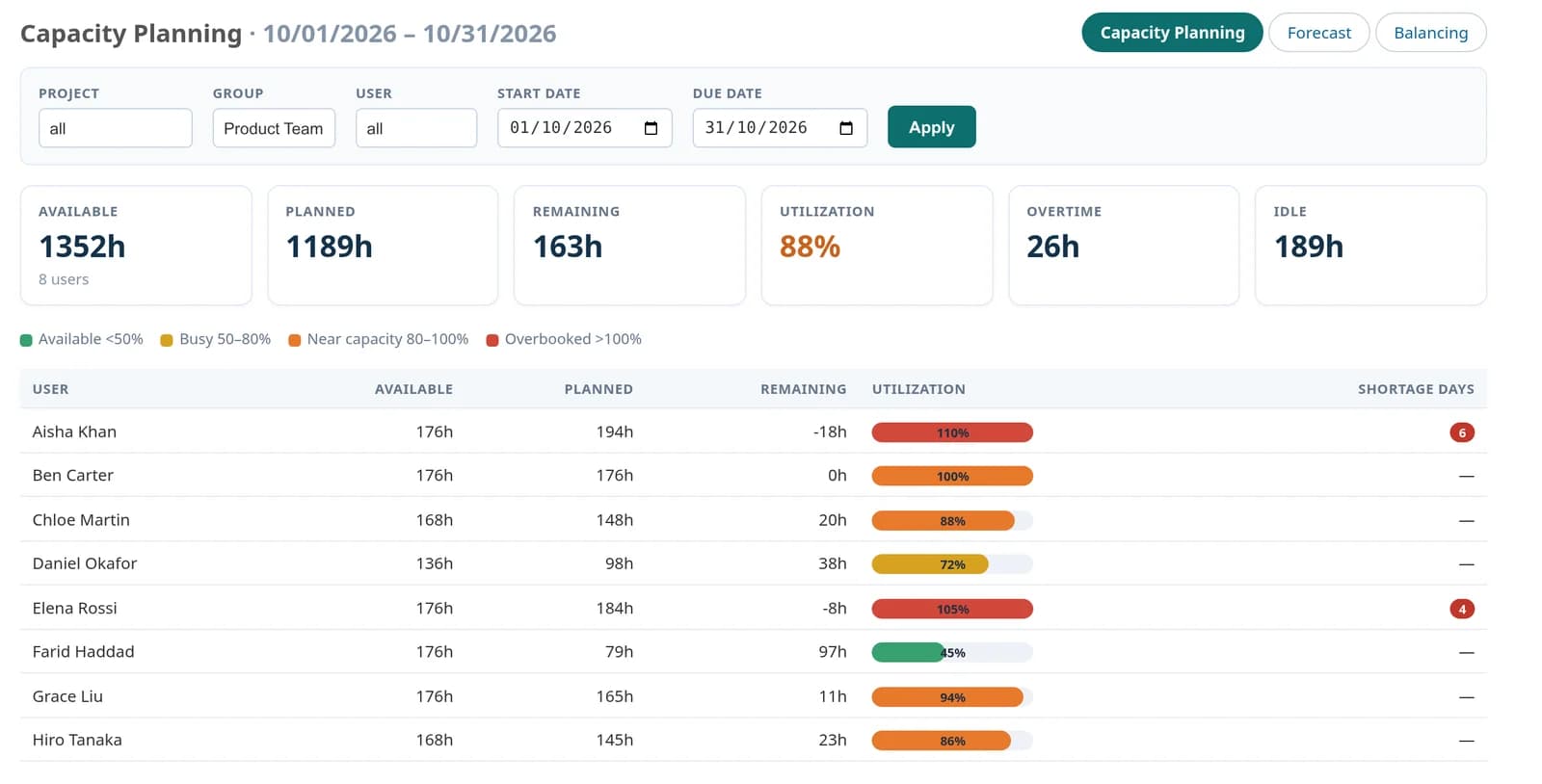Open calendar picker in Due Date field
The image size is (1542, 784).
pyautogui.click(x=846, y=128)
